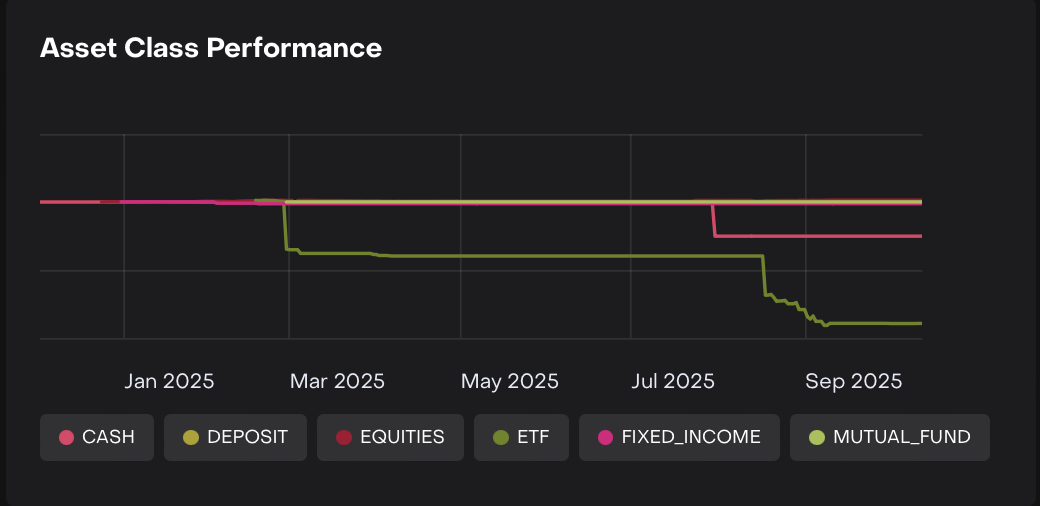Toggle EQUITIES legend entry
This screenshot has width=1040, height=506.
[x=390, y=437]
